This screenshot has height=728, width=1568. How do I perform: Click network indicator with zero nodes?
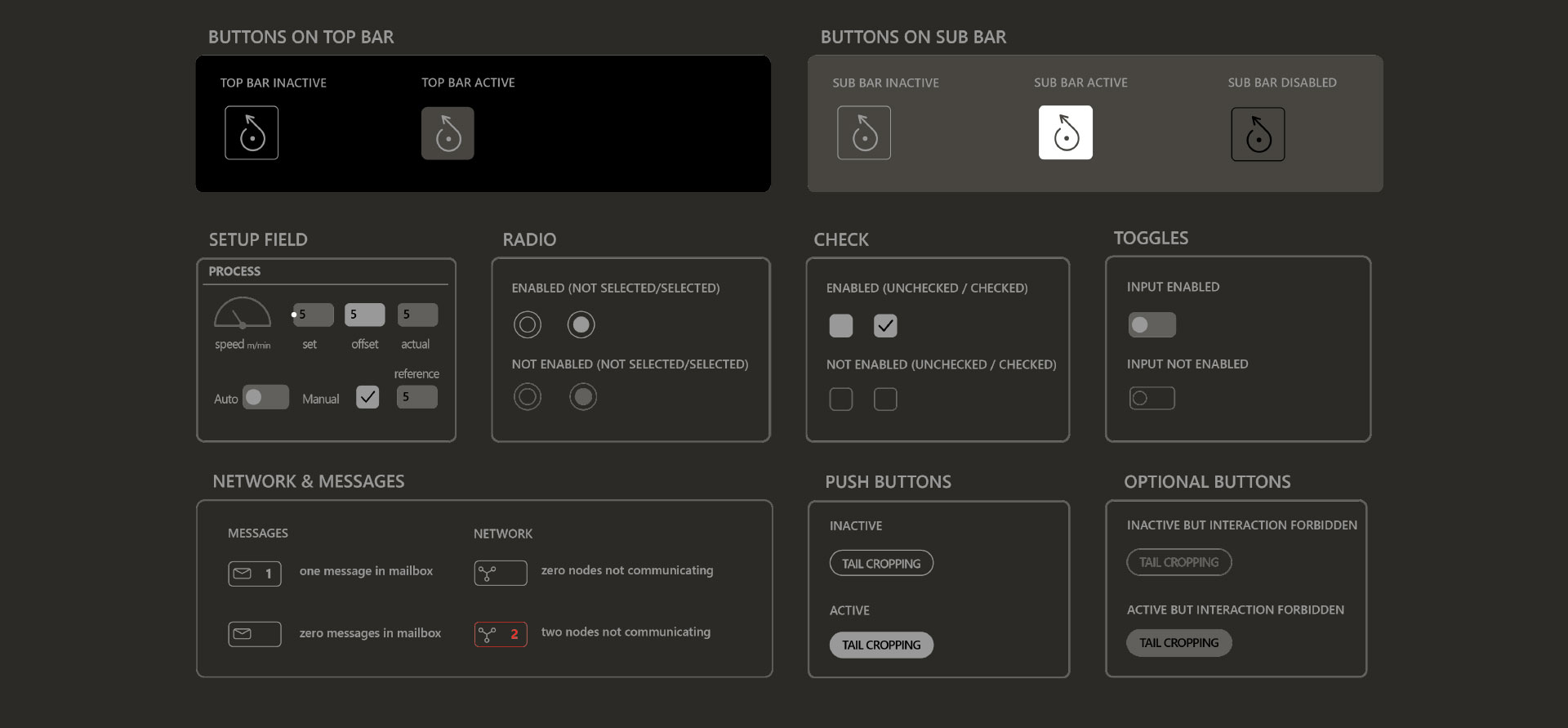pyautogui.click(x=501, y=573)
